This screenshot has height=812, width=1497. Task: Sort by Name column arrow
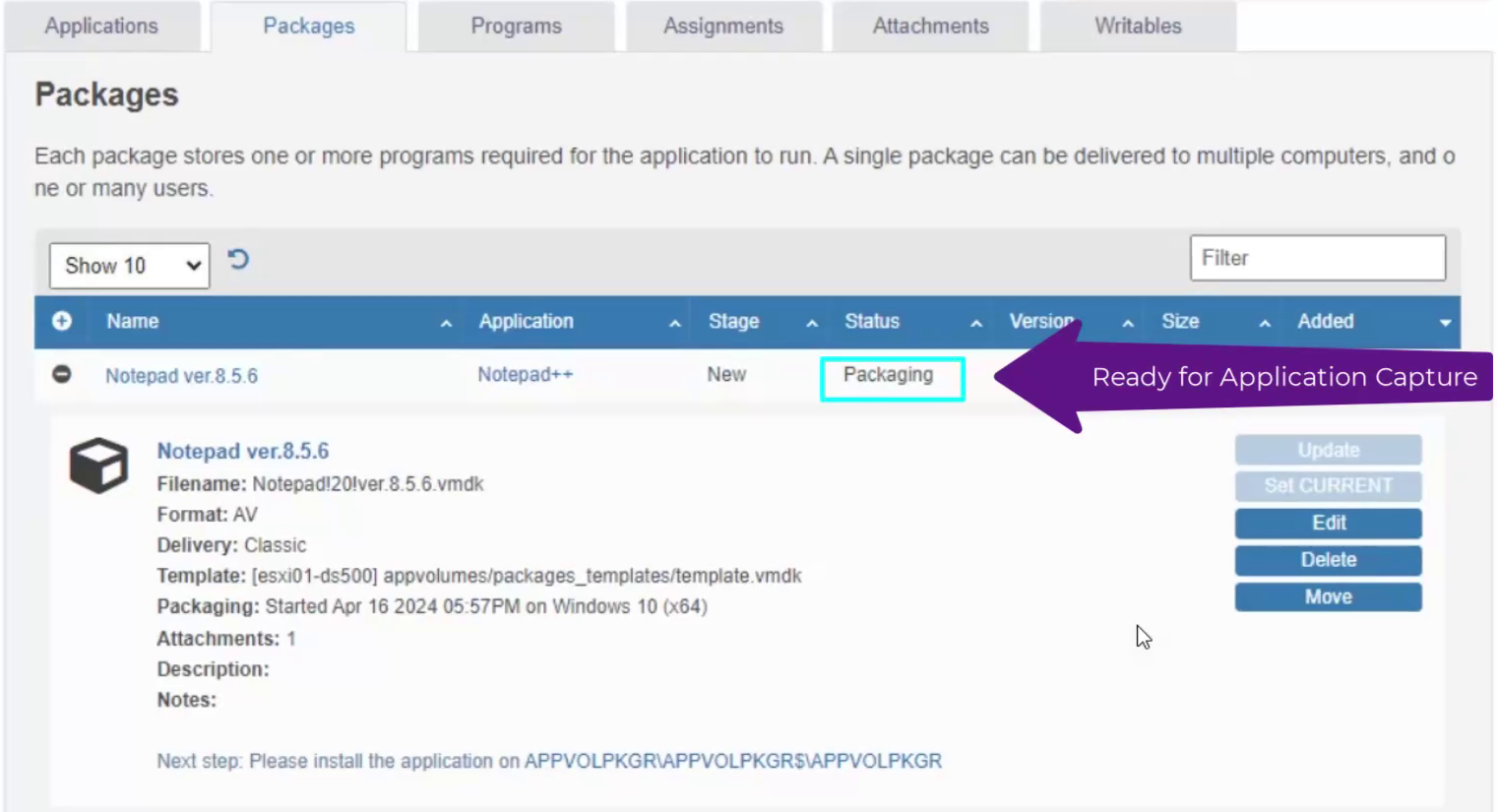pos(446,323)
